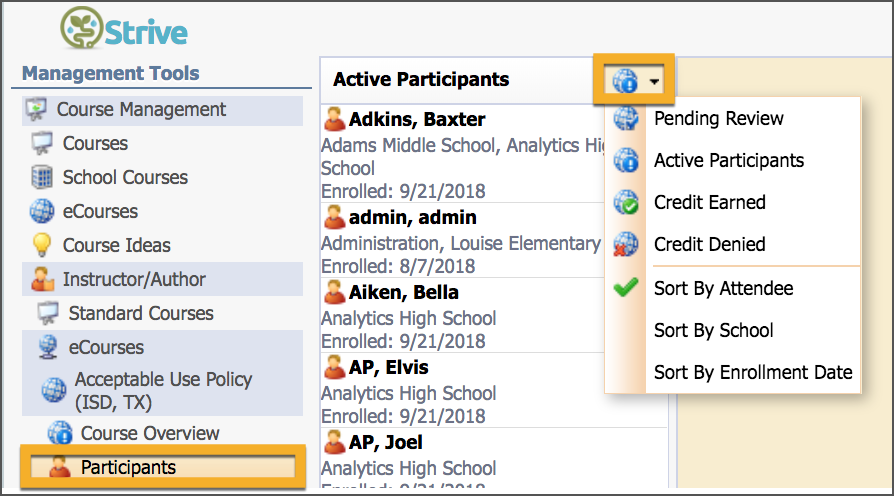
Task: Click the Credit Denied red X globe icon
Action: coord(625,245)
